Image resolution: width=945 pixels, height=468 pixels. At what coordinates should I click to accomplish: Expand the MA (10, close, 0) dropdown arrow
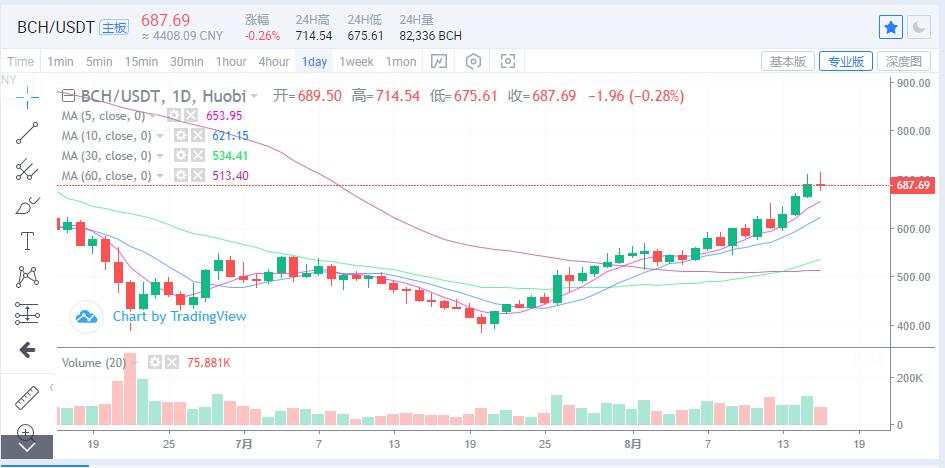160,136
